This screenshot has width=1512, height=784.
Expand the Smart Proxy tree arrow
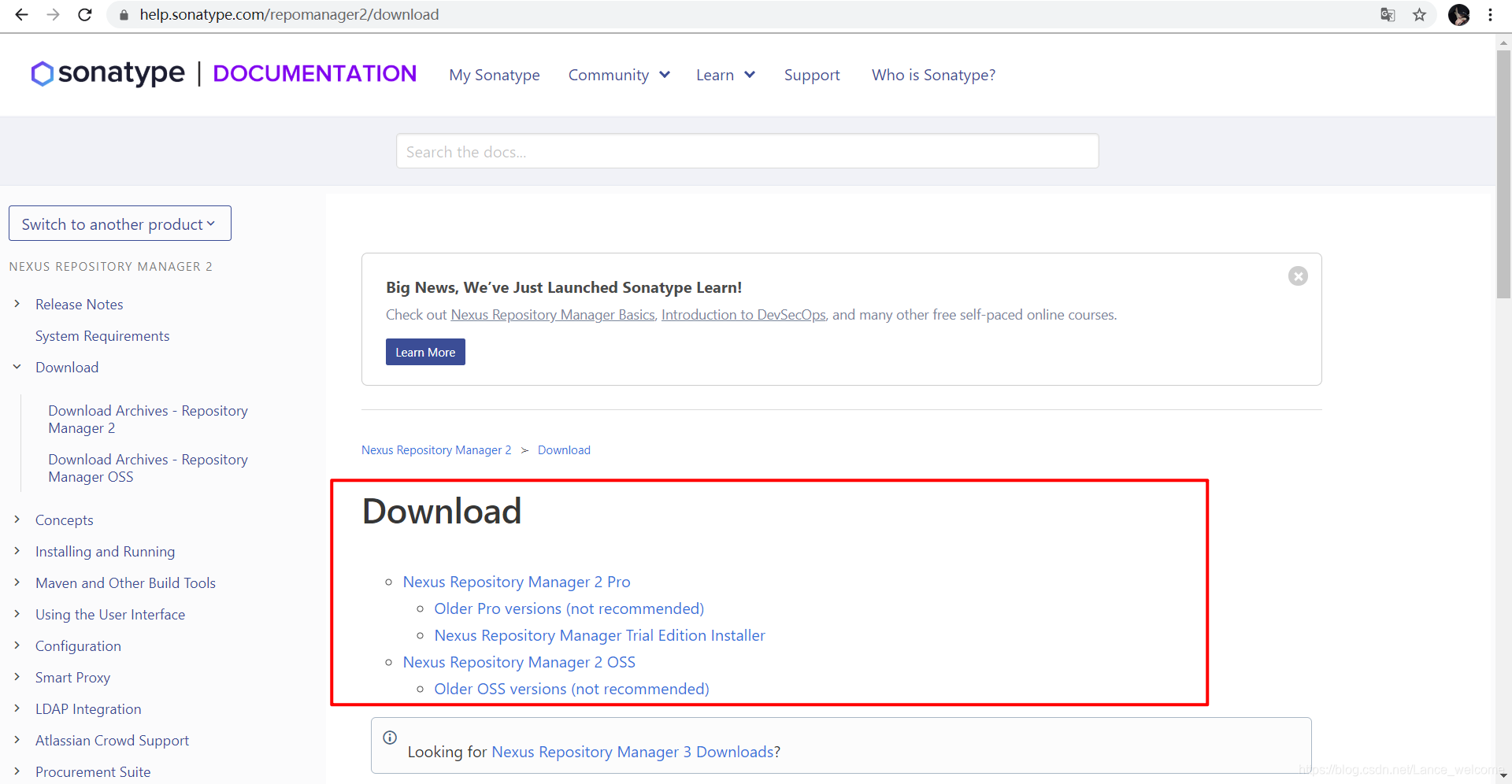(17, 677)
